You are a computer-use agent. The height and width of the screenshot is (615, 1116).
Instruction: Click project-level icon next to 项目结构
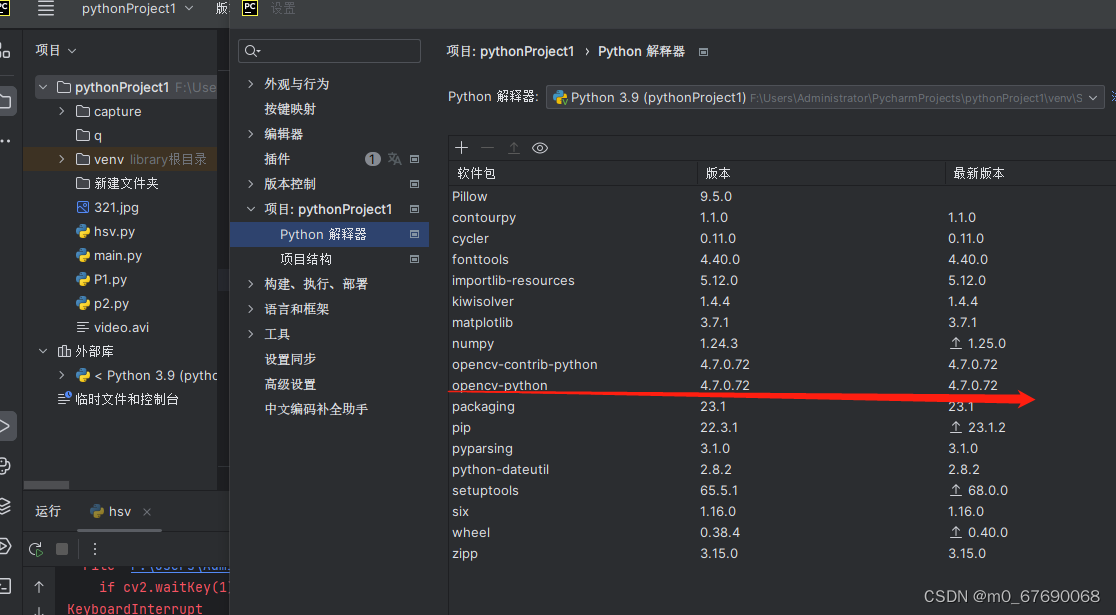pos(414,259)
